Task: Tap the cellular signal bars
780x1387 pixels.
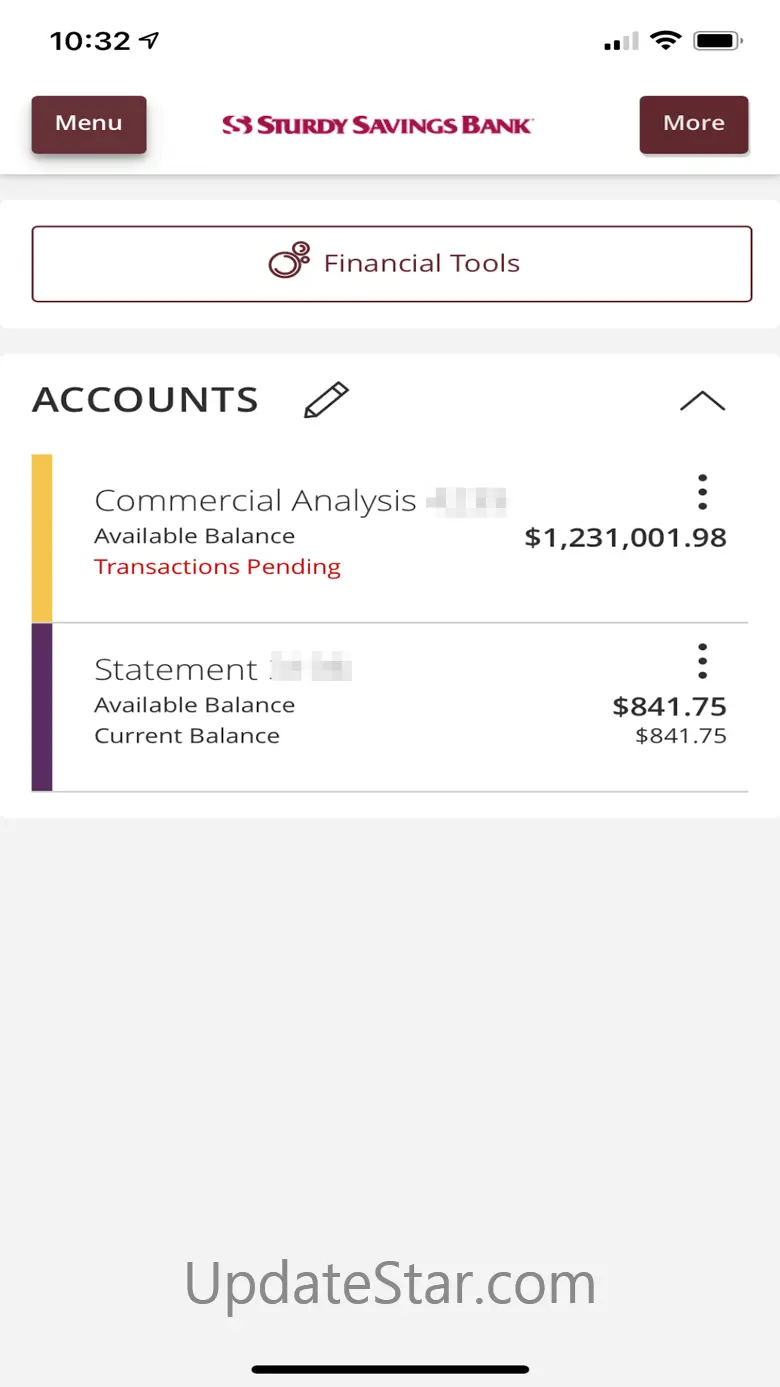Action: pyautogui.click(x=621, y=42)
